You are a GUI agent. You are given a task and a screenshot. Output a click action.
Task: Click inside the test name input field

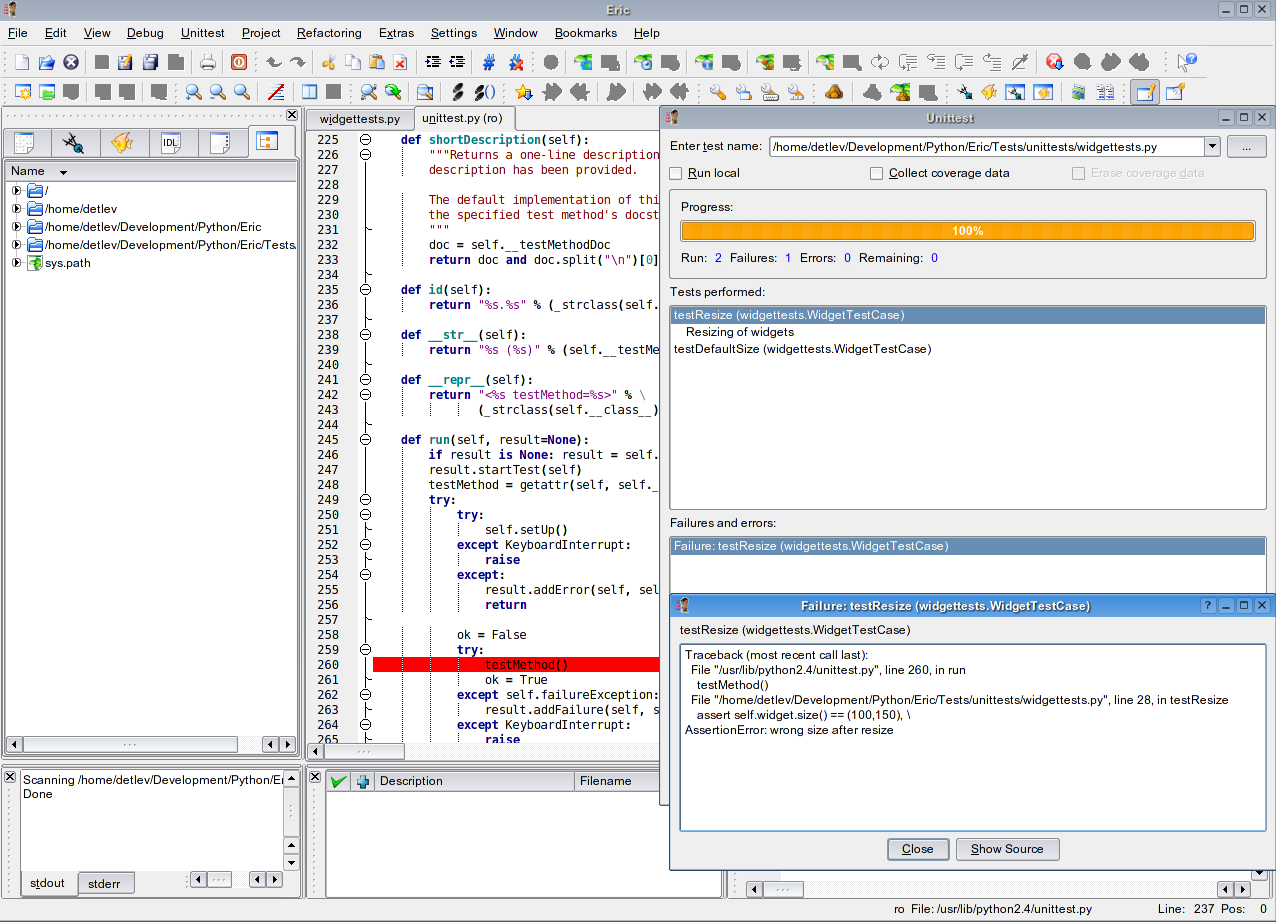(x=987, y=147)
